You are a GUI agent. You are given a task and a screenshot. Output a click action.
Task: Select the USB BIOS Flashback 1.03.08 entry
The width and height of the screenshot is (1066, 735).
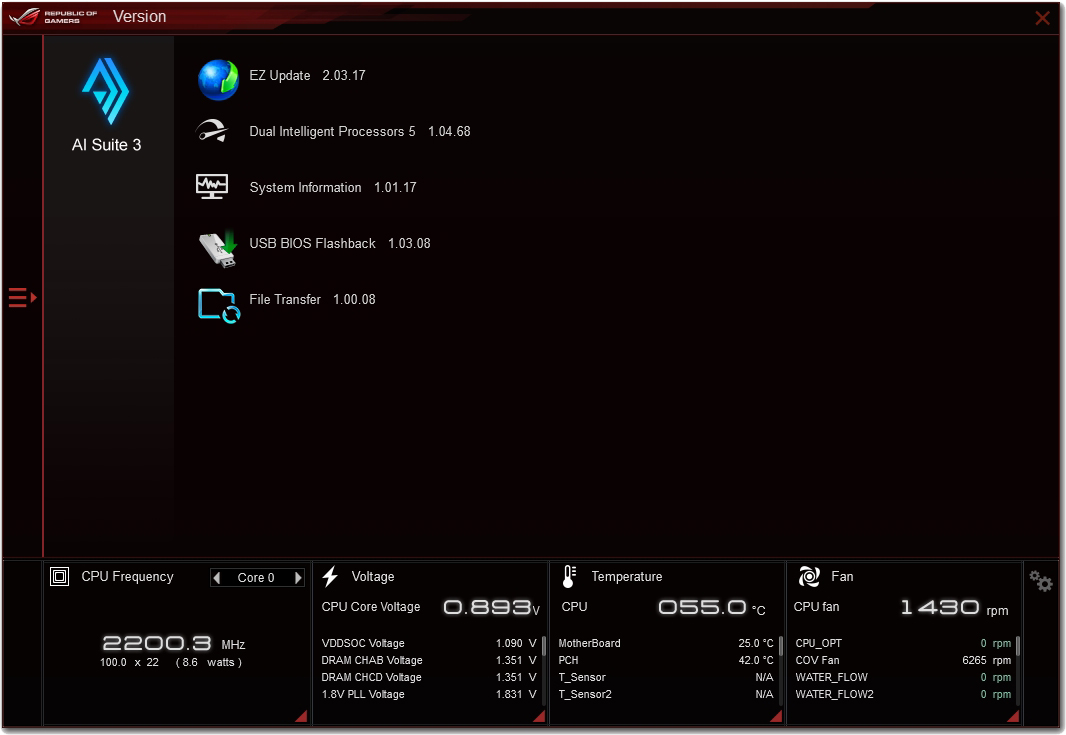point(340,243)
